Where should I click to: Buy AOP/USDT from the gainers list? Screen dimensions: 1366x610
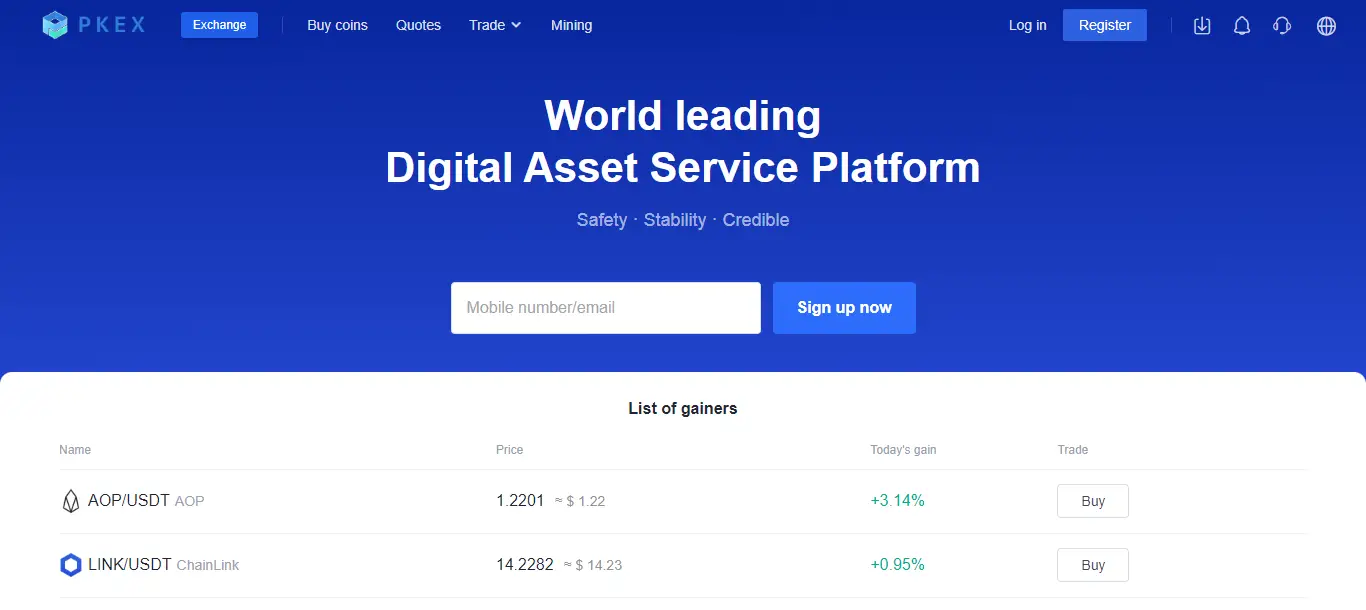click(x=1092, y=500)
